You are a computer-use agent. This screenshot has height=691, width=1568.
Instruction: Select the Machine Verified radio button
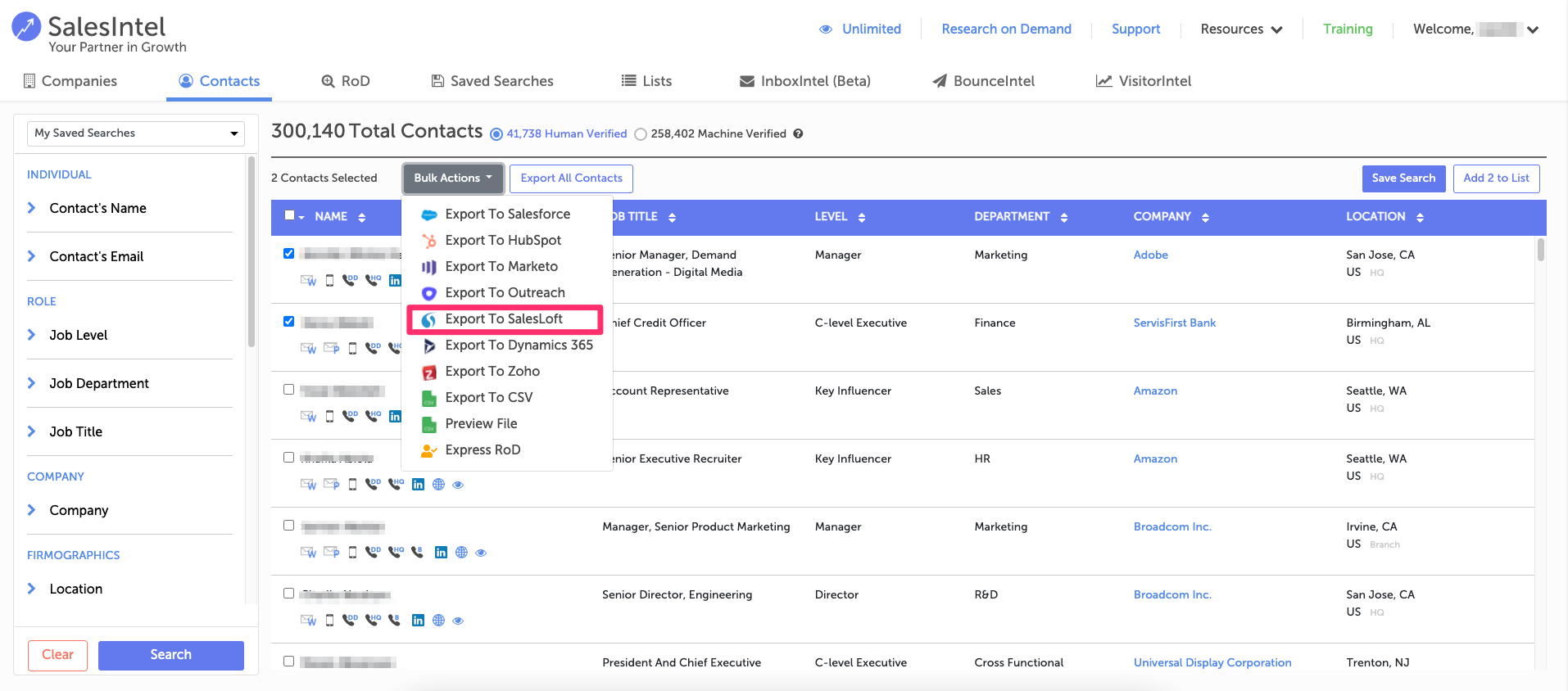(641, 134)
